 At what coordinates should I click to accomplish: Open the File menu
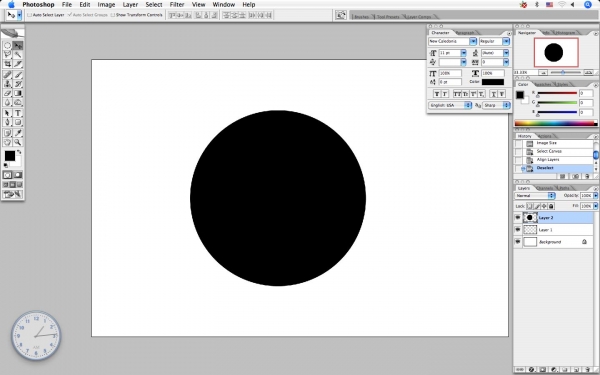click(67, 5)
